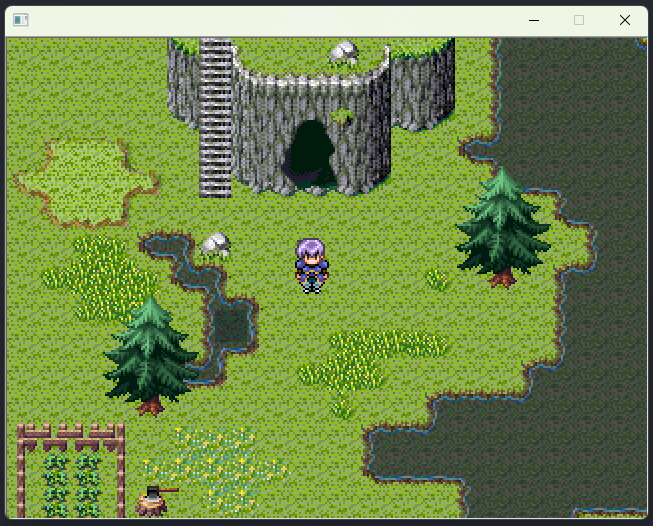Click the white boulder atop the cliff
This screenshot has width=653, height=526.
[x=344, y=53]
